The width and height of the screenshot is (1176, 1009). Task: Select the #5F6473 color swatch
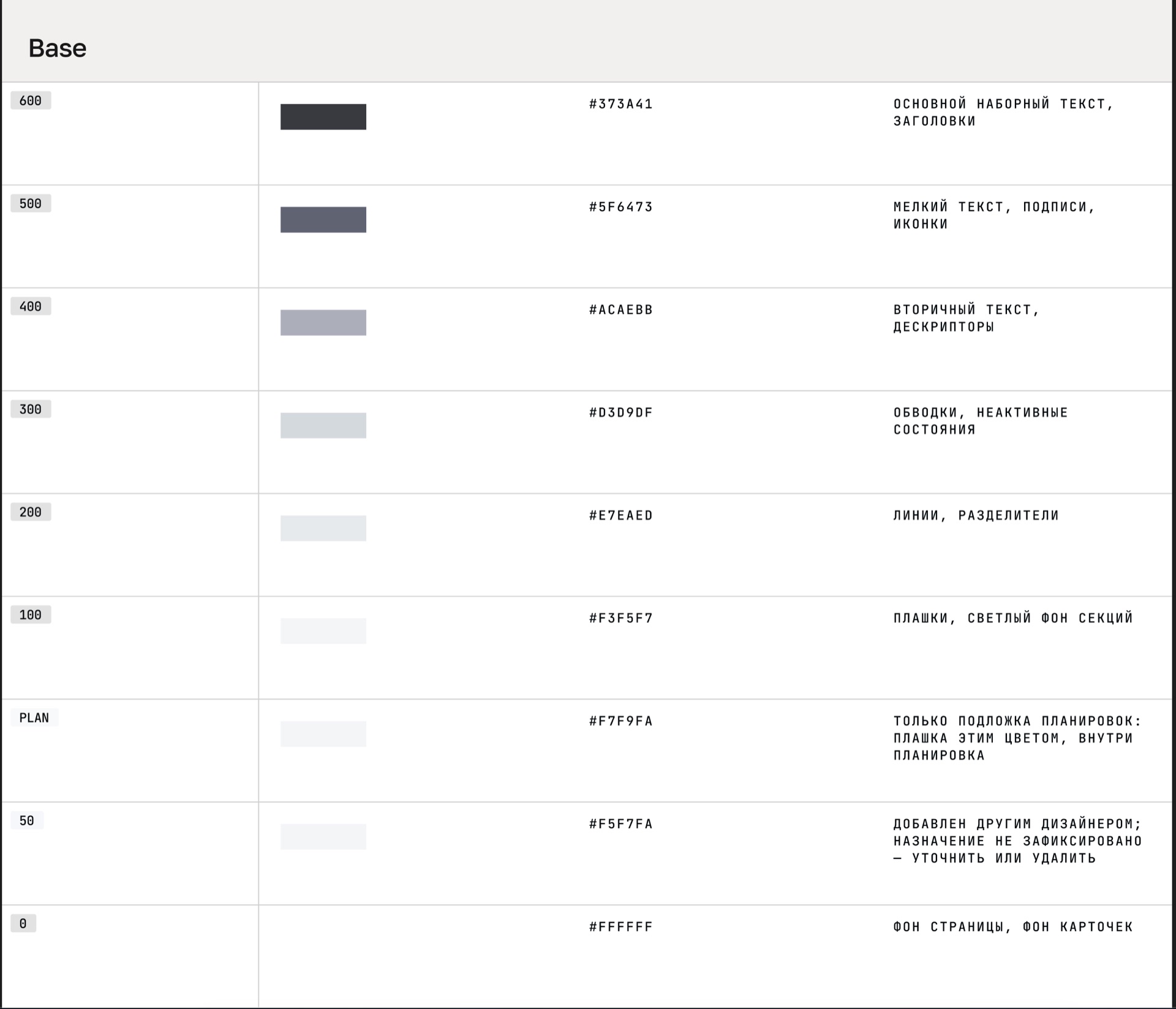click(323, 219)
